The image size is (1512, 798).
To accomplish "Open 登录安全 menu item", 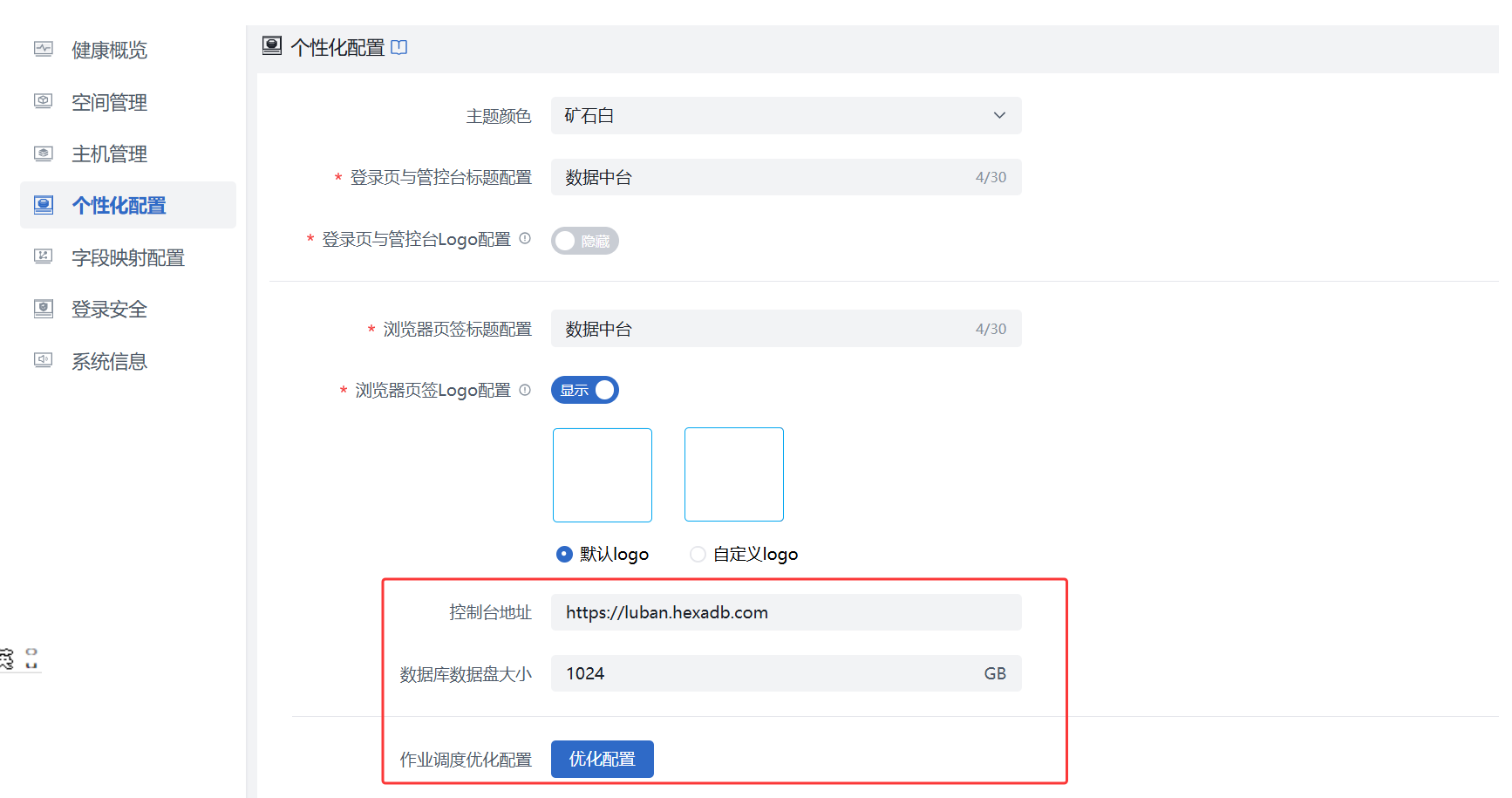I will (x=109, y=309).
